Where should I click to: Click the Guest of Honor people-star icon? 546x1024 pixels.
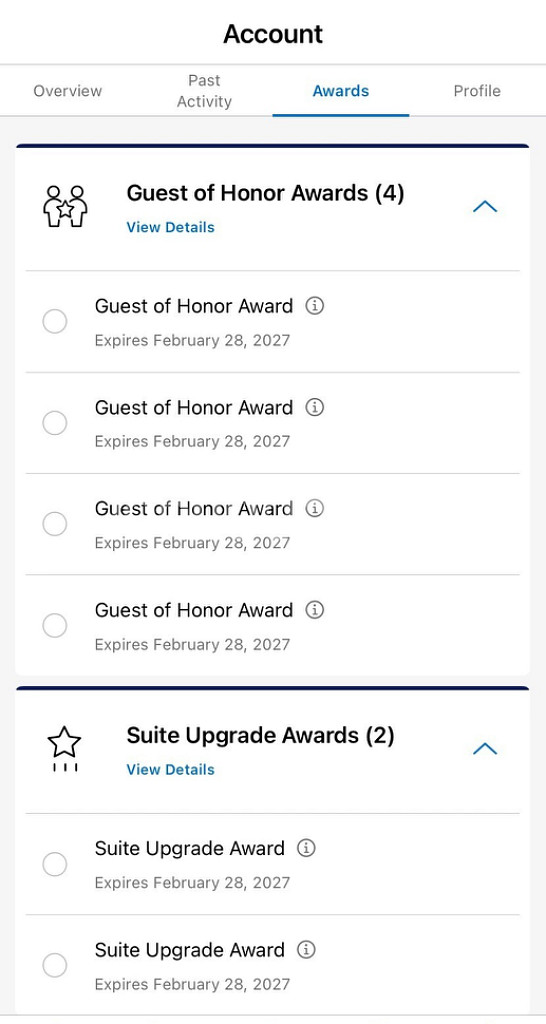[65, 206]
